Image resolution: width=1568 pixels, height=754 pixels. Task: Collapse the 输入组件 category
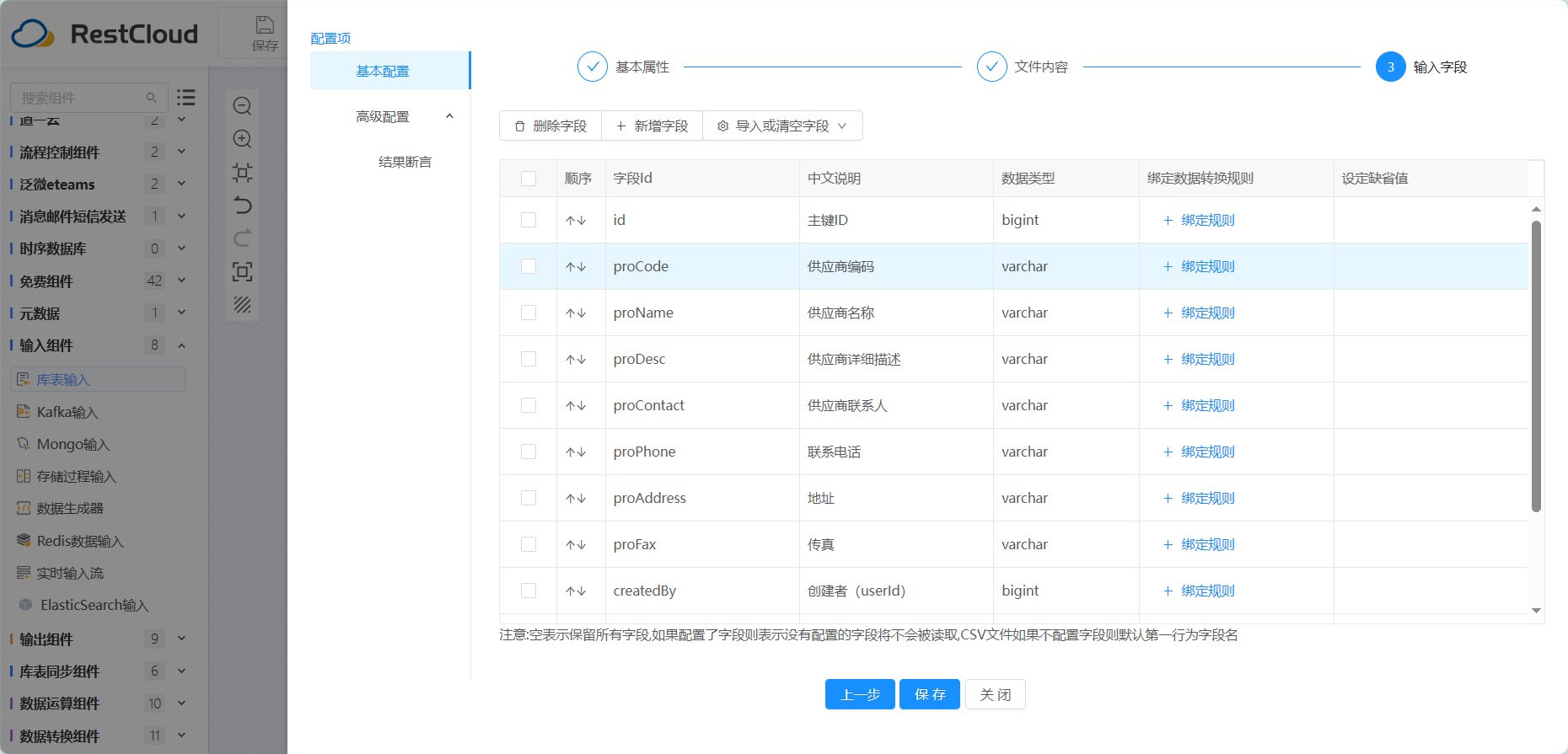point(181,345)
